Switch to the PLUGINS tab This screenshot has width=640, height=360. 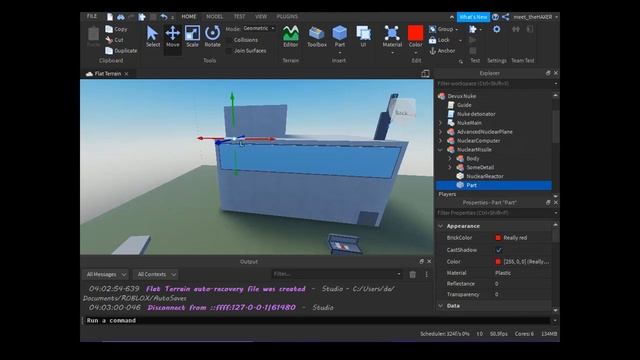(x=287, y=17)
